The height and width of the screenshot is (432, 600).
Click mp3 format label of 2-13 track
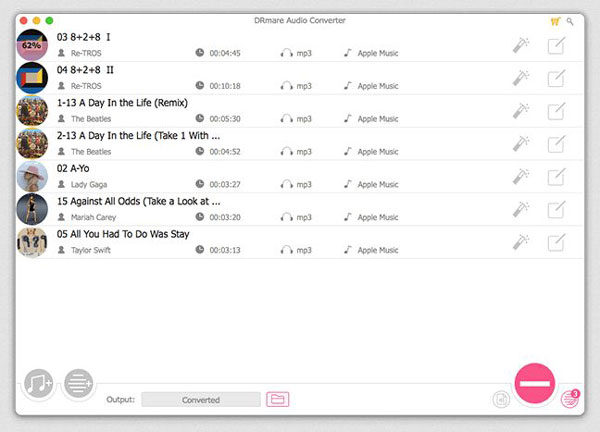pos(303,151)
